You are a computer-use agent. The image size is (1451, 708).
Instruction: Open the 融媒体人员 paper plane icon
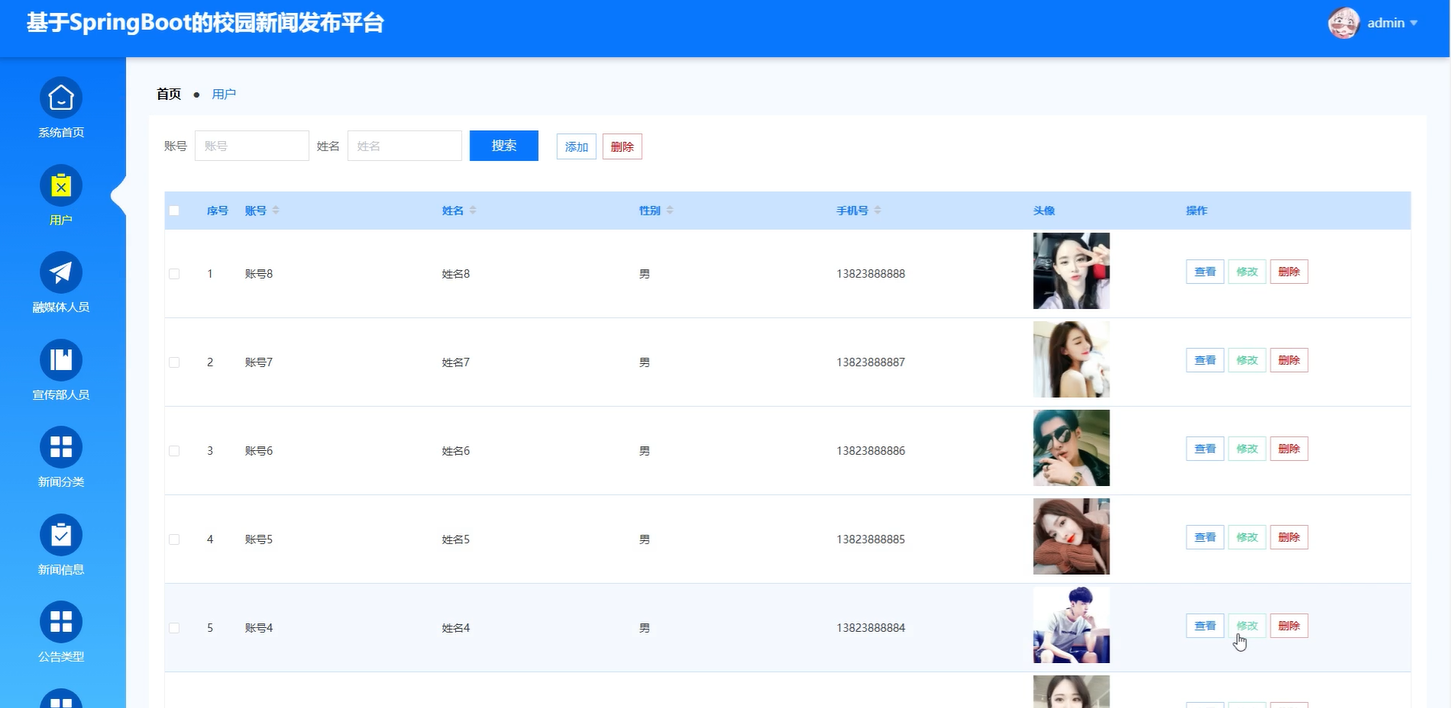pyautogui.click(x=61, y=273)
